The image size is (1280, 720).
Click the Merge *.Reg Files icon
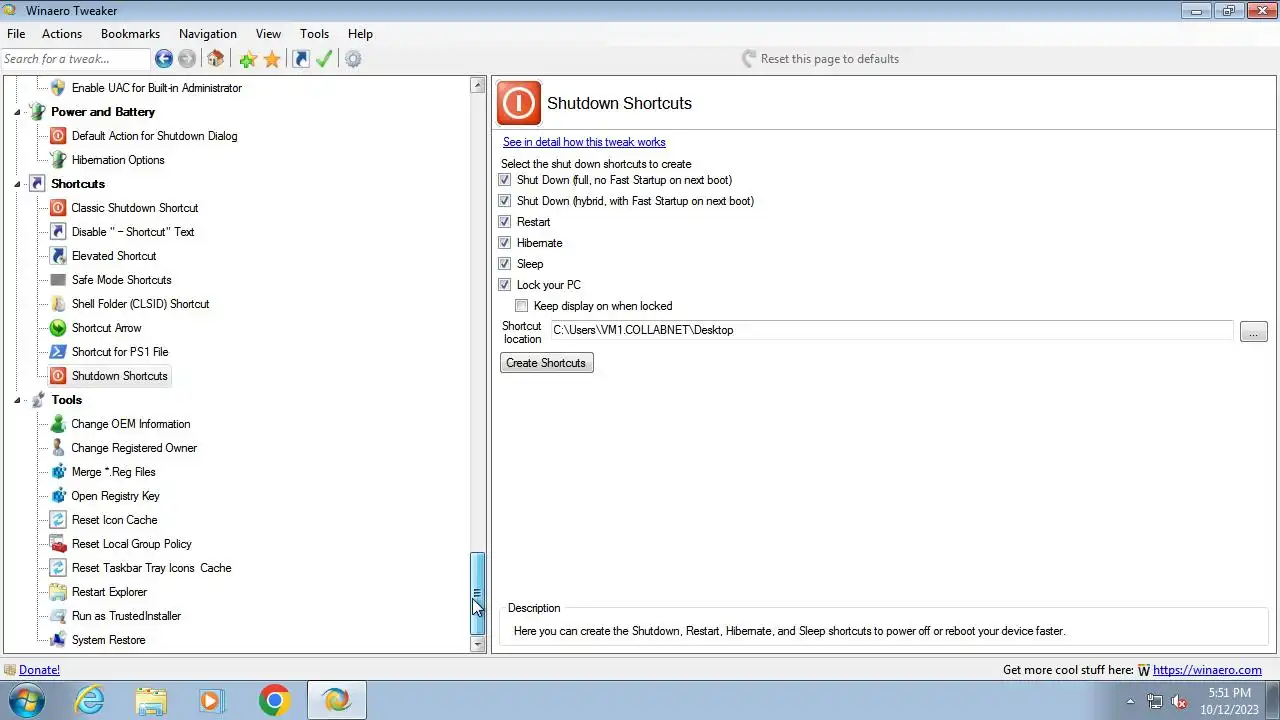pyautogui.click(x=58, y=472)
